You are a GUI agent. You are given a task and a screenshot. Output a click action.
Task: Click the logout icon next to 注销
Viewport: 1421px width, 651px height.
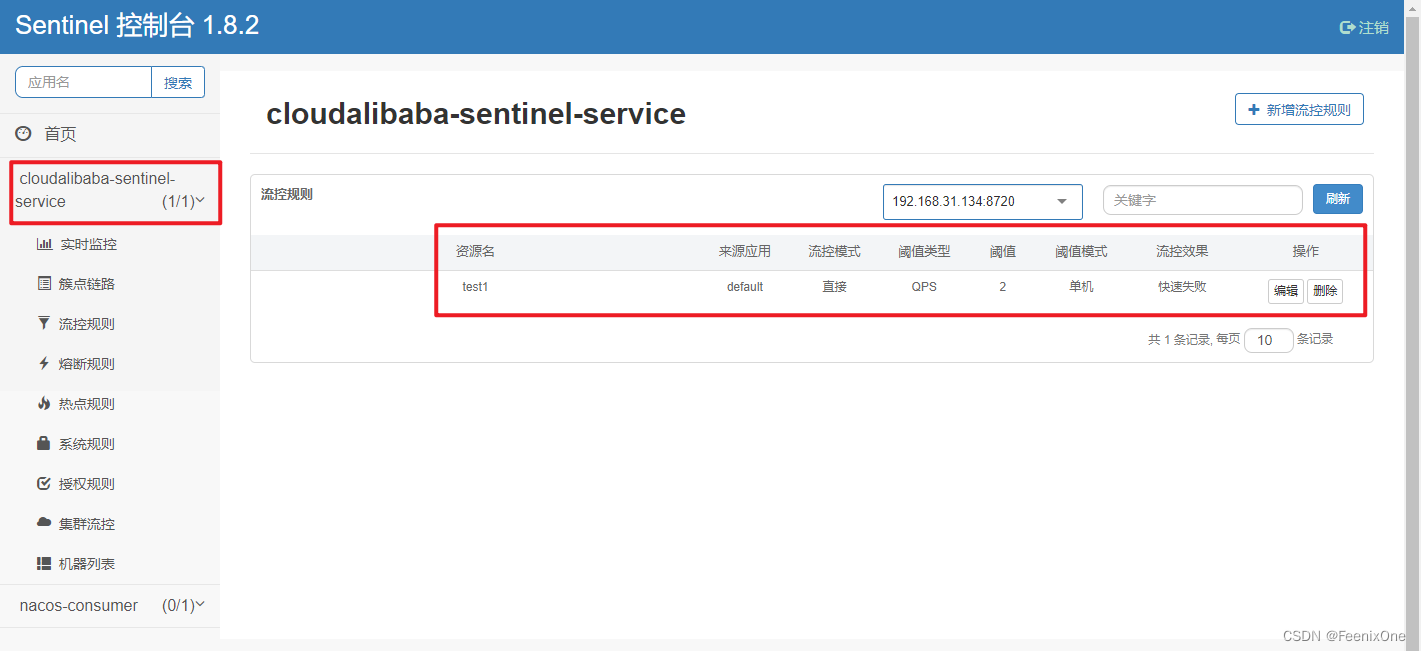click(x=1347, y=27)
